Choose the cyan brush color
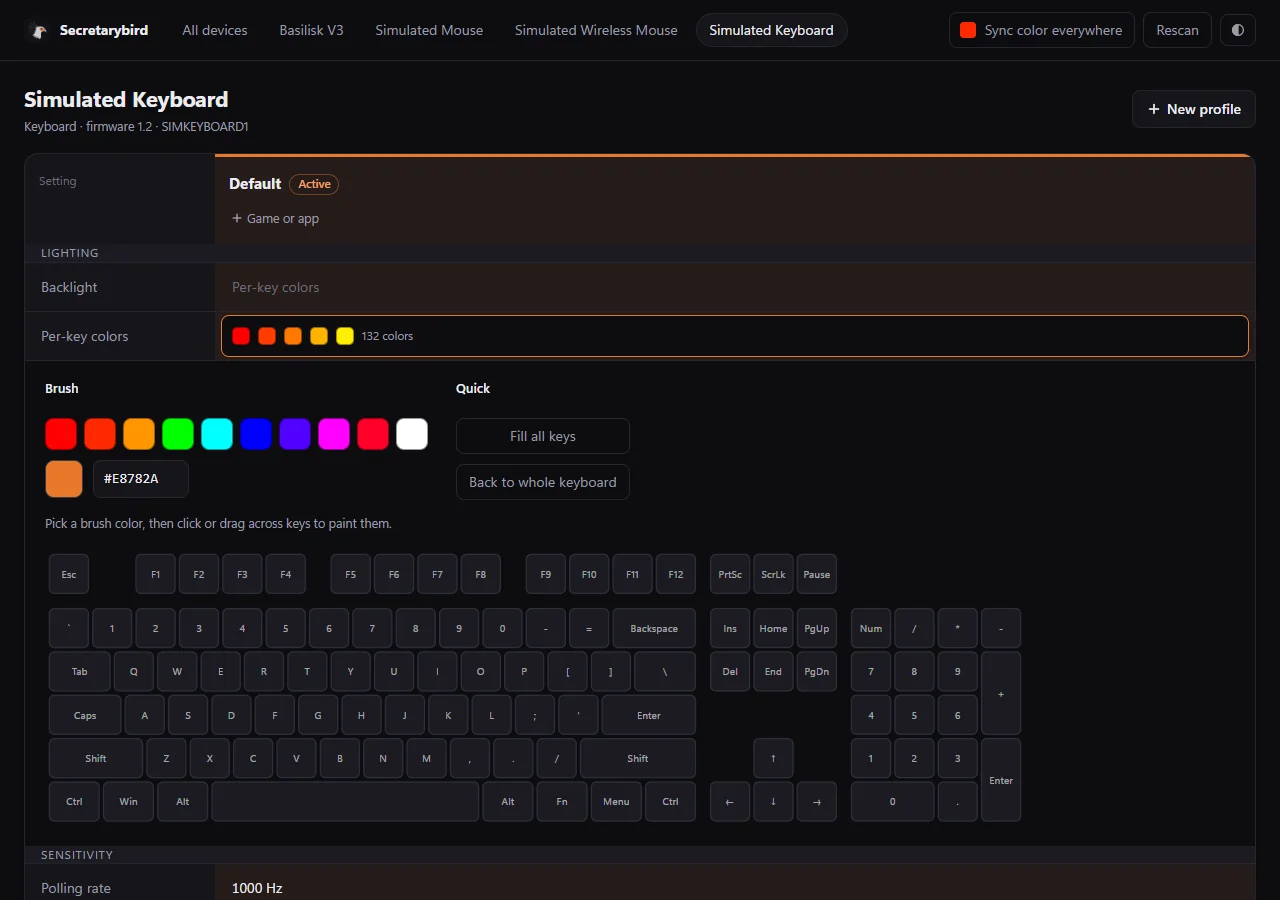This screenshot has width=1280, height=900. [x=217, y=434]
